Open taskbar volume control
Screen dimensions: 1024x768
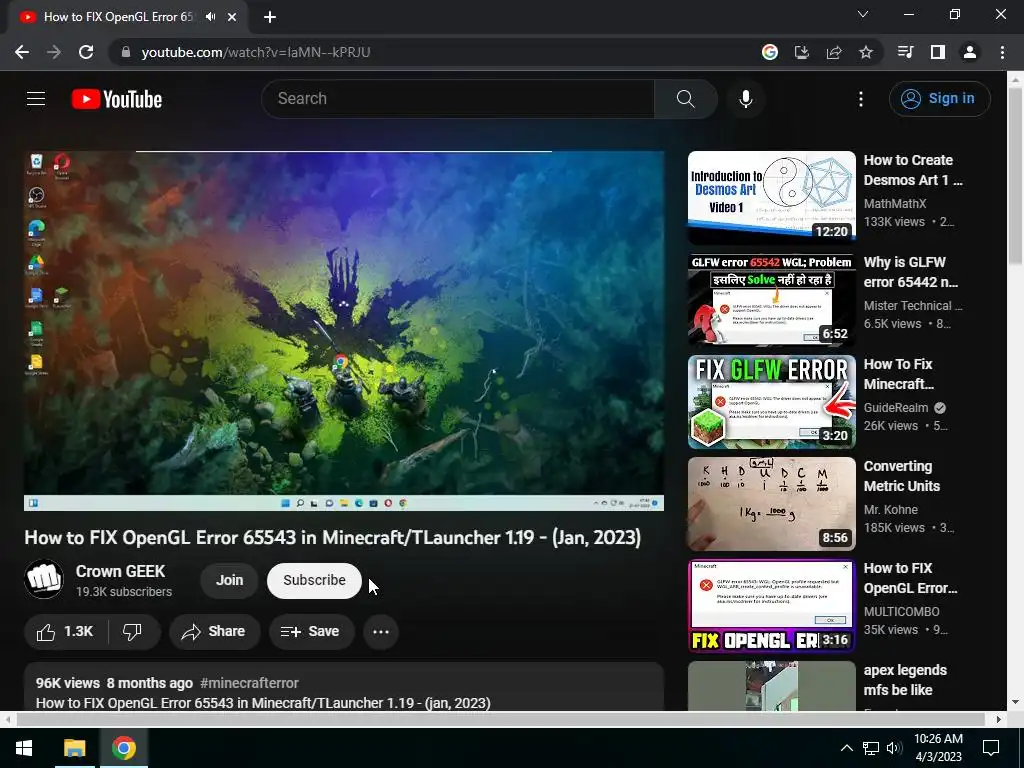pyautogui.click(x=894, y=748)
